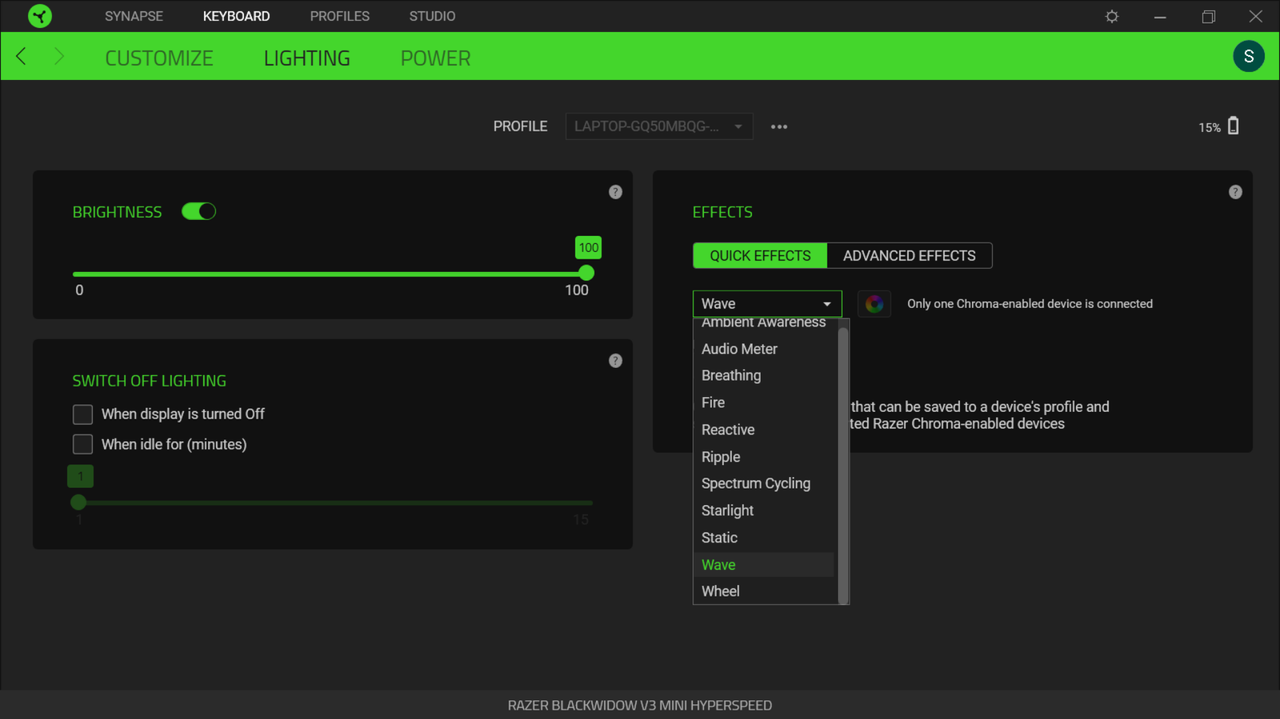Open the Effects panel help icon
Screen dimensions: 1280x719
pos(1235,192)
